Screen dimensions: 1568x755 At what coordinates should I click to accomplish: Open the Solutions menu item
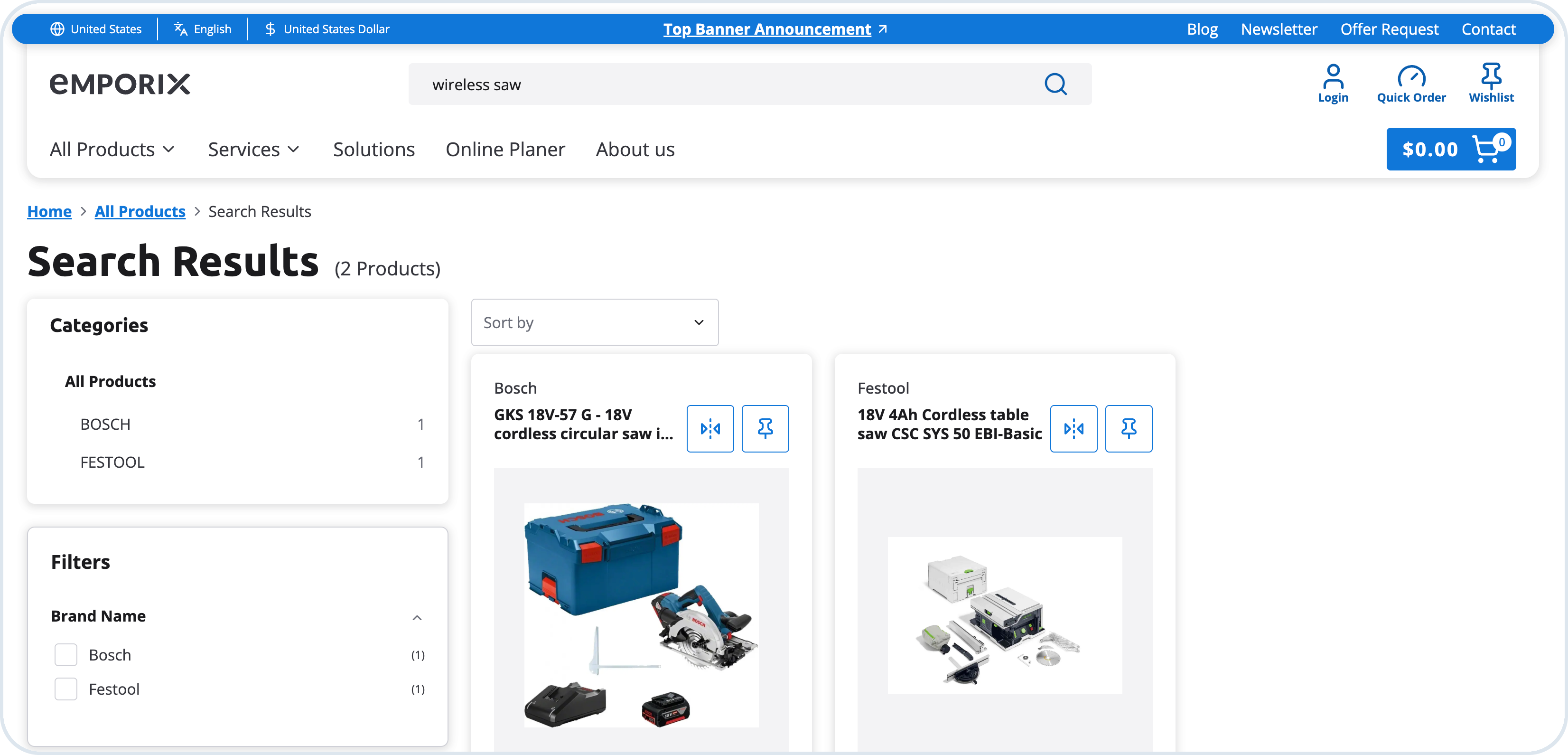[x=374, y=149]
